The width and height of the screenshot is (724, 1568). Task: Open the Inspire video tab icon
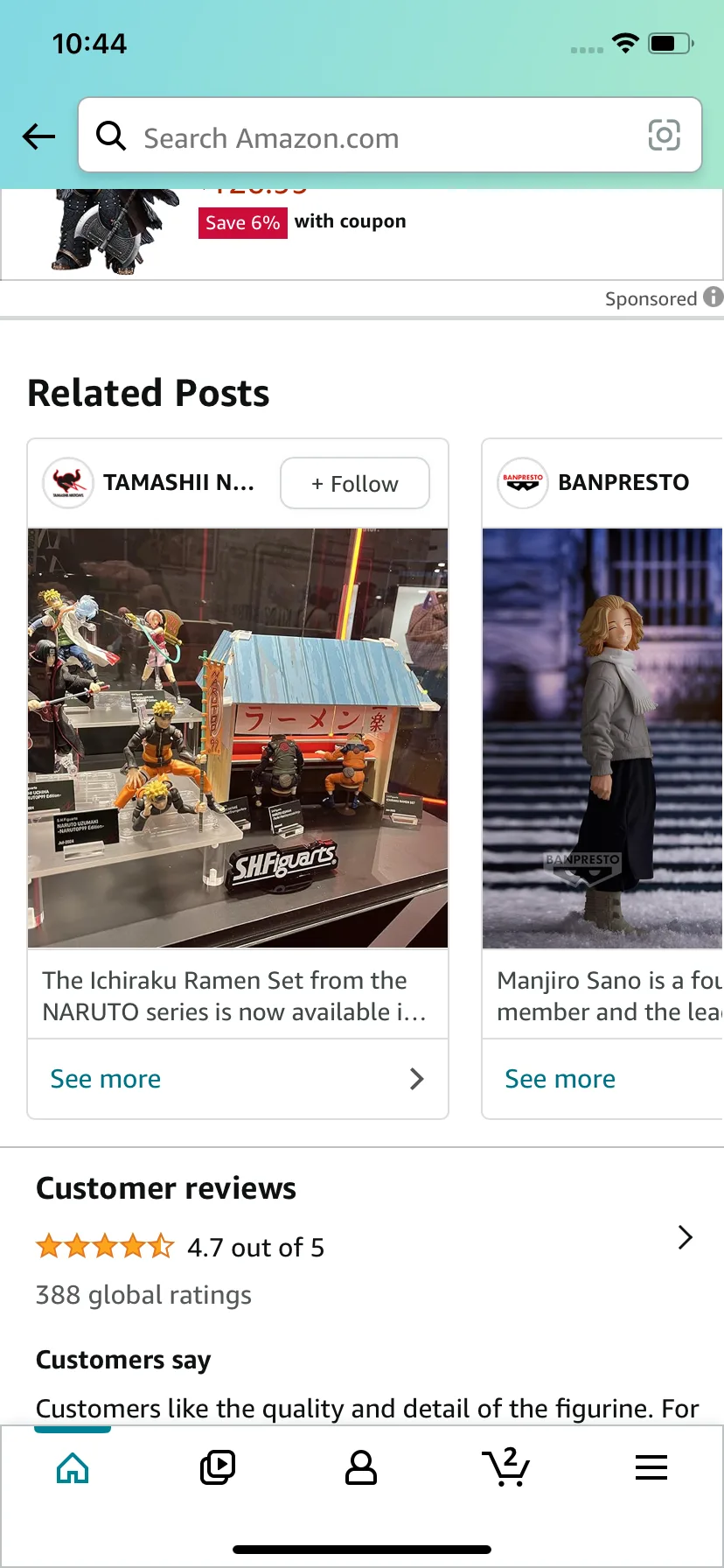217,1468
